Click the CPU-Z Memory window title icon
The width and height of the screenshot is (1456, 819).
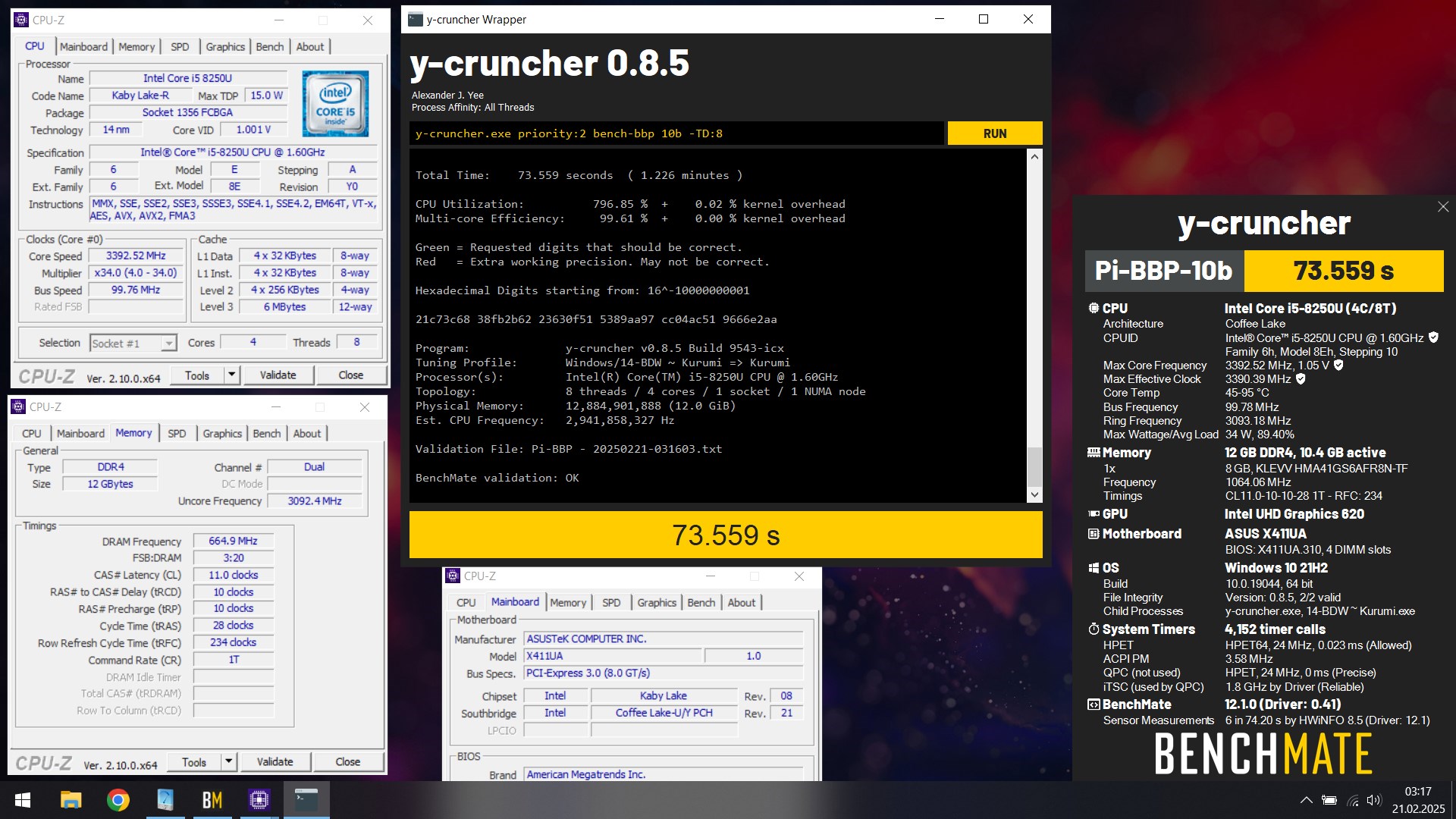coord(18,407)
